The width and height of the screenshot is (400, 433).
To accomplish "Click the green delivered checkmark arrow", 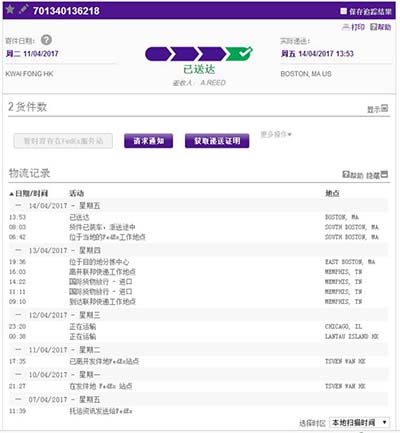I will click(239, 54).
